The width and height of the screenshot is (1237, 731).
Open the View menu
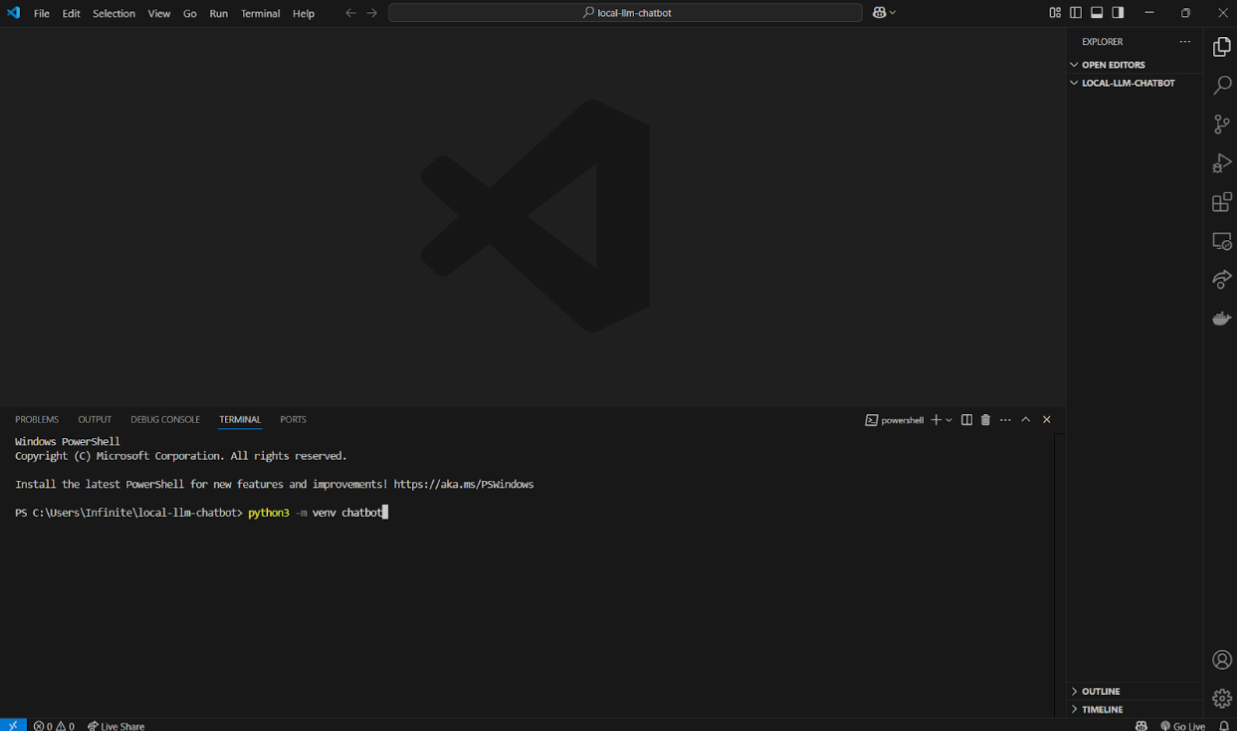(x=159, y=14)
